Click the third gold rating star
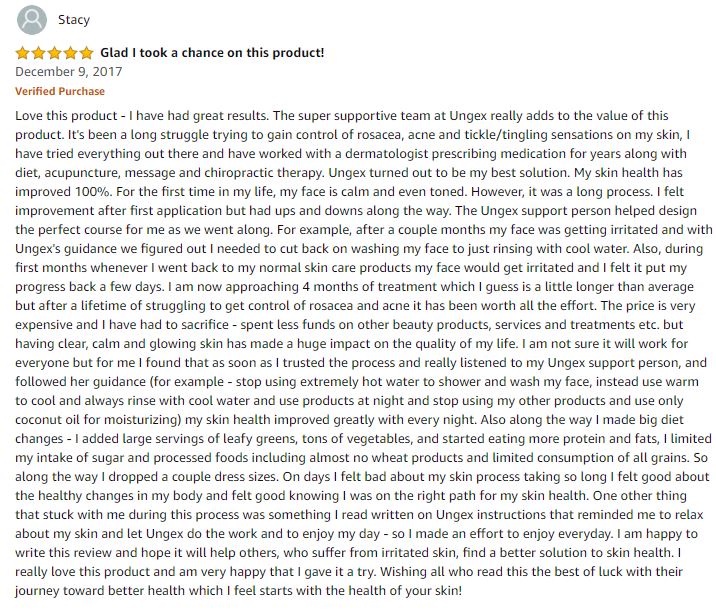The height and width of the screenshot is (611, 716). [x=54, y=53]
